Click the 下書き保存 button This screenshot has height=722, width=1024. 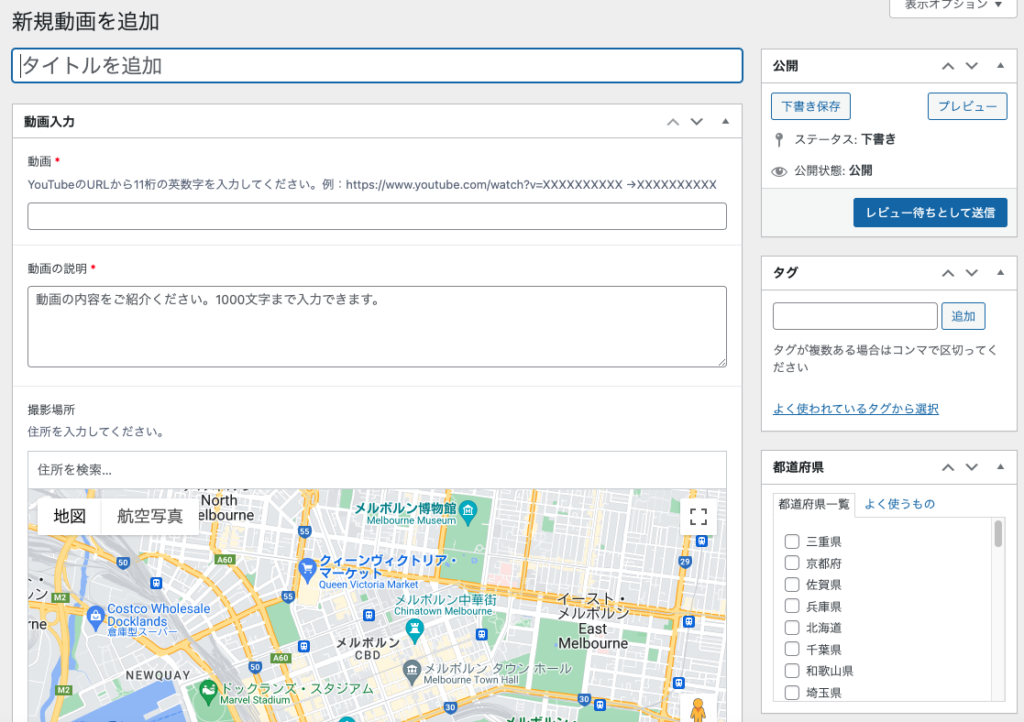tap(810, 106)
